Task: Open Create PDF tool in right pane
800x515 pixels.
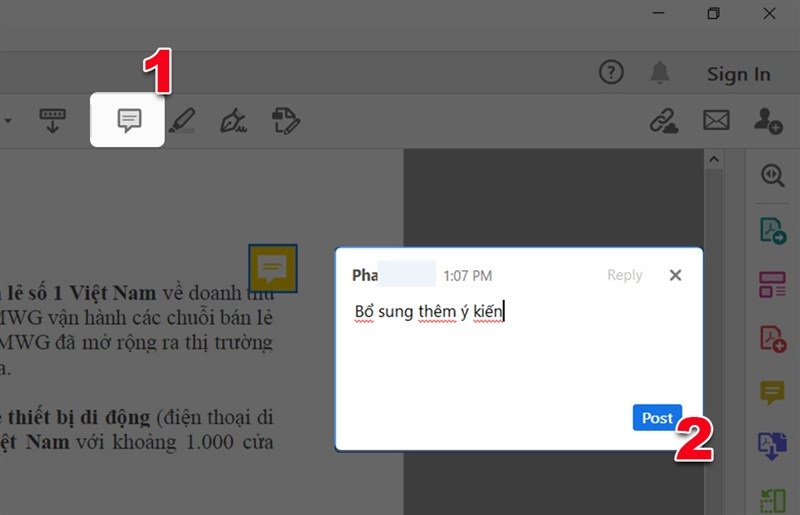Action: 773,339
